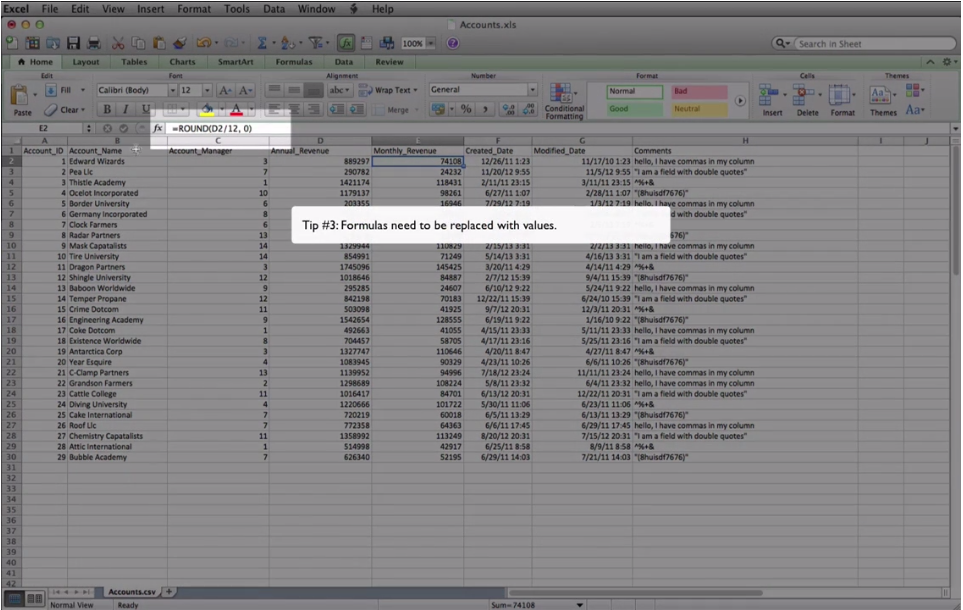Click the Decrease Font Size icon
963x610 pixels.
tap(245, 90)
